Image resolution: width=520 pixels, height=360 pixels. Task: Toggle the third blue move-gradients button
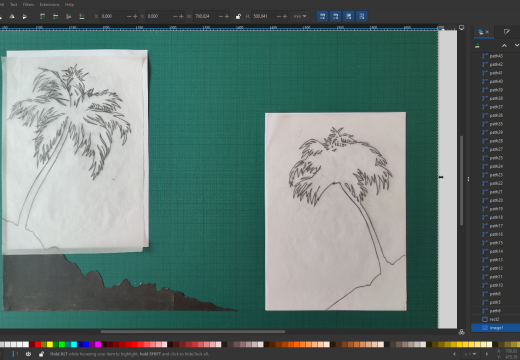(x=349, y=16)
